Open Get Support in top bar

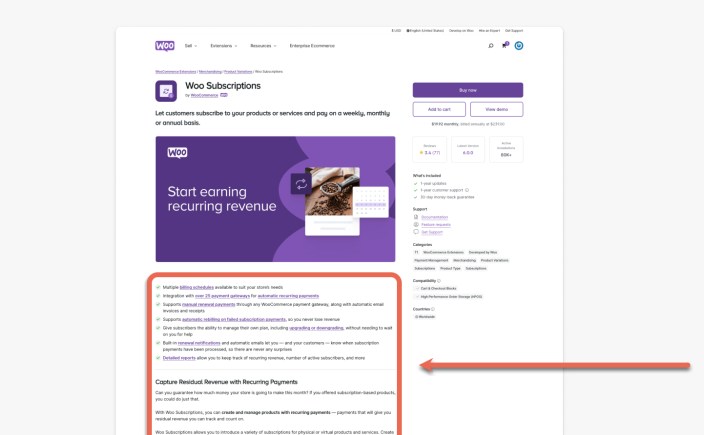[x=514, y=31]
